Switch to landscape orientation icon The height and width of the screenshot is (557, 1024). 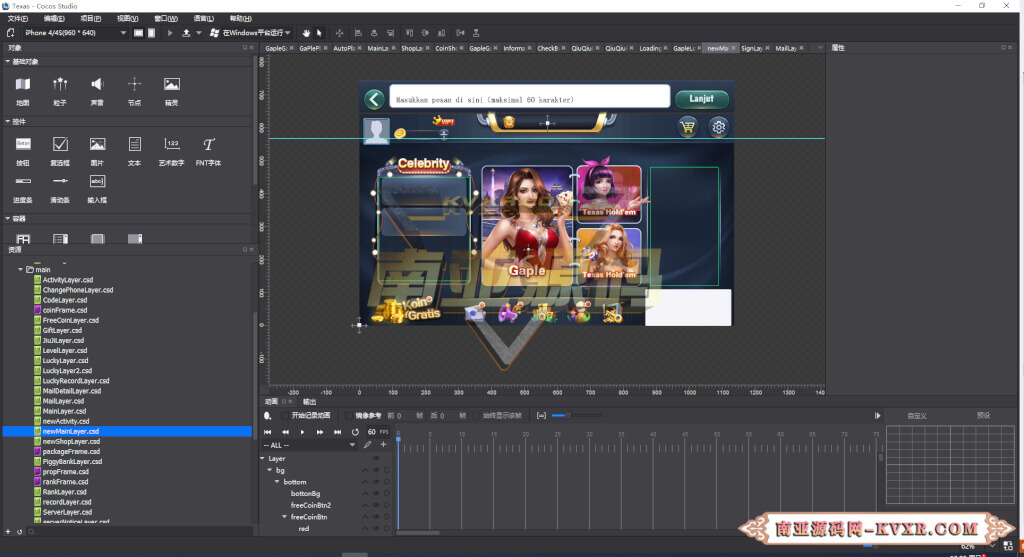(138, 33)
